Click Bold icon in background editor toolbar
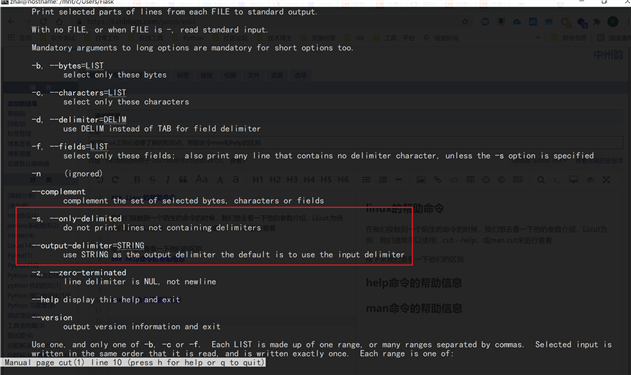 click(x=137, y=180)
